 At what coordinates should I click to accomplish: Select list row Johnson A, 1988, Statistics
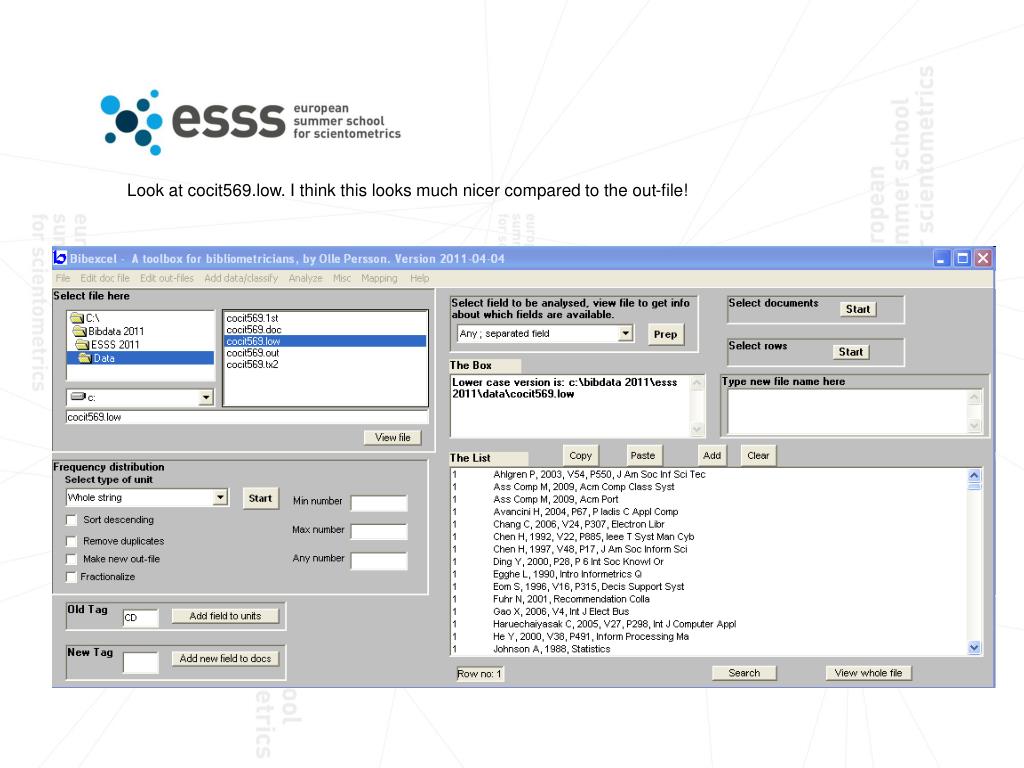coord(551,648)
